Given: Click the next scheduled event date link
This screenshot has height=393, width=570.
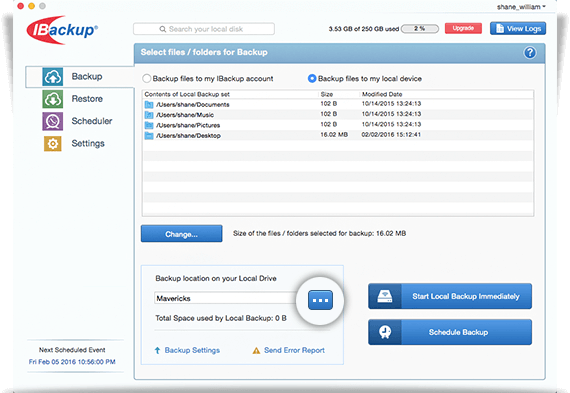Looking at the screenshot, I should 72,362.
